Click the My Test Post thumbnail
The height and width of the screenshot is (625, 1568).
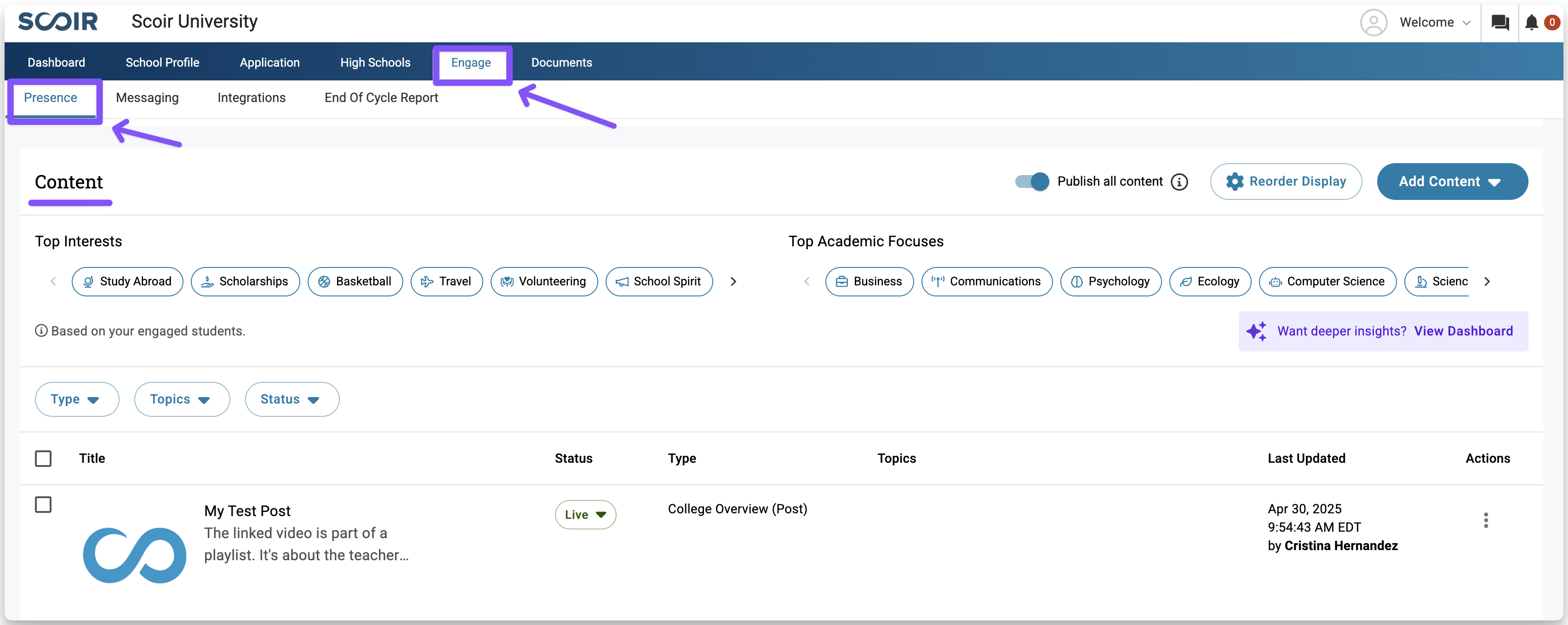coord(135,555)
